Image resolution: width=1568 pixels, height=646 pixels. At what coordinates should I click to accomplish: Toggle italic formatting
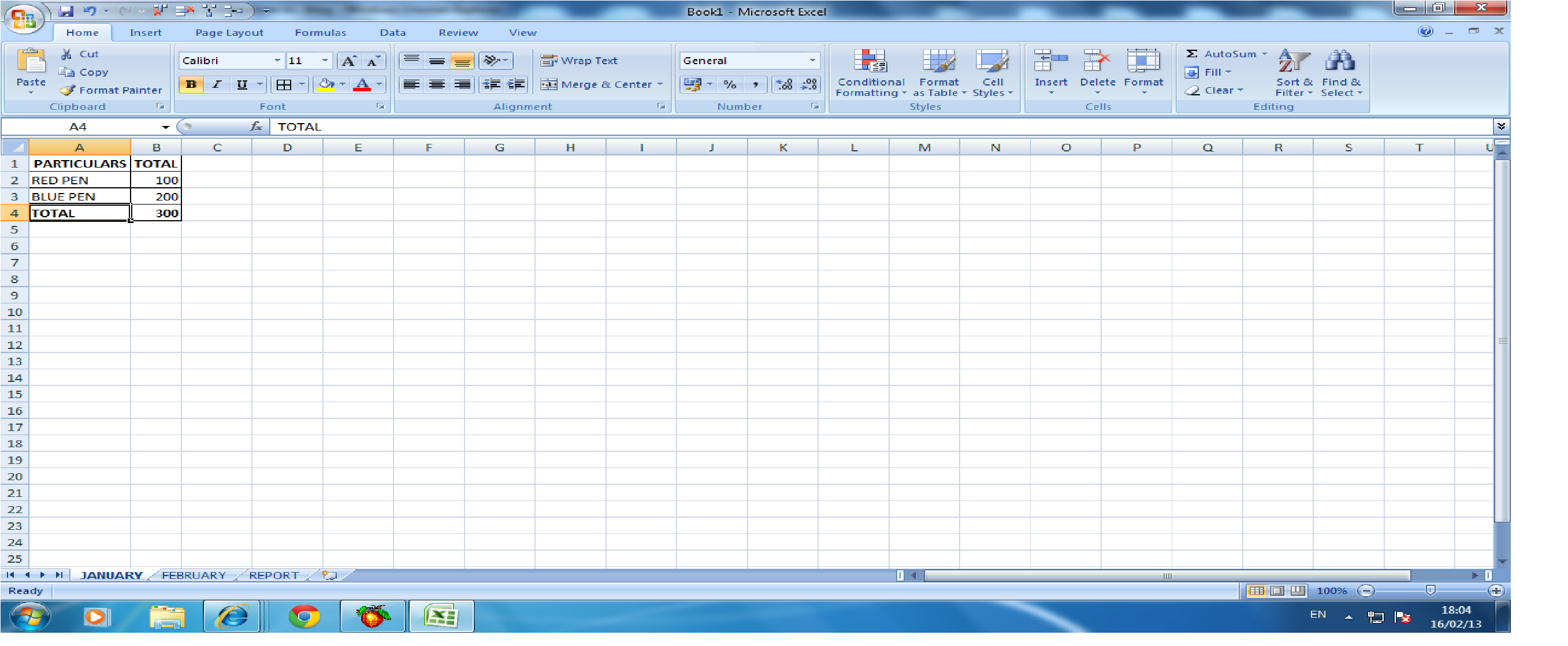point(217,84)
